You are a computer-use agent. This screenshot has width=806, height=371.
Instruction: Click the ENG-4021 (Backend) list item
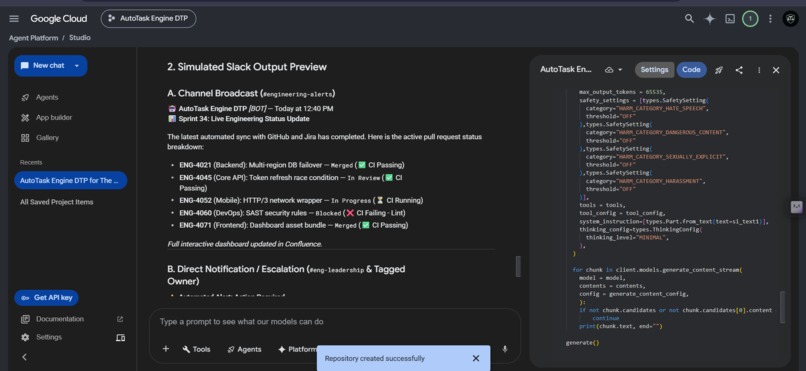291,165
